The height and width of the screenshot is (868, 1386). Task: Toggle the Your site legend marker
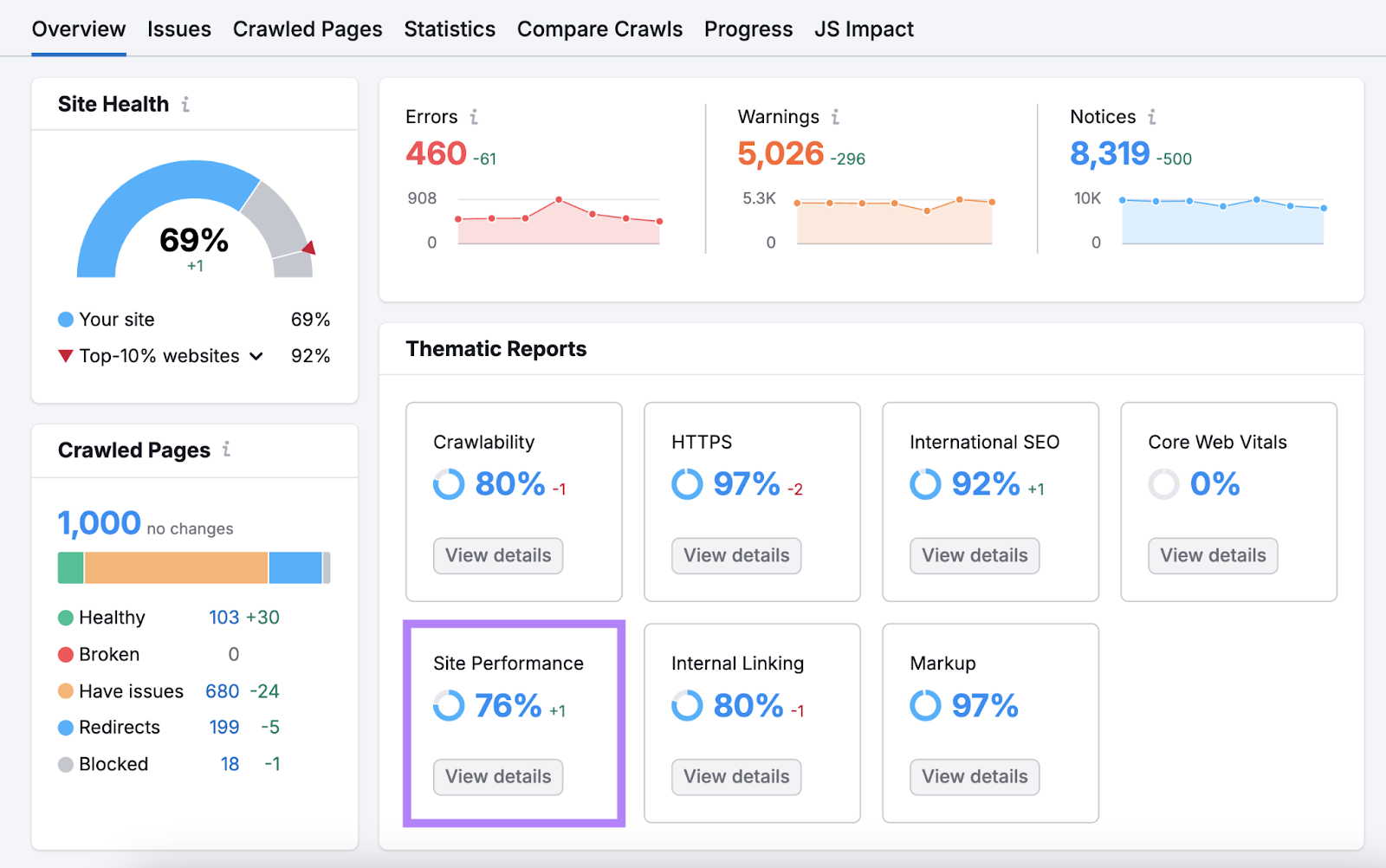65,320
